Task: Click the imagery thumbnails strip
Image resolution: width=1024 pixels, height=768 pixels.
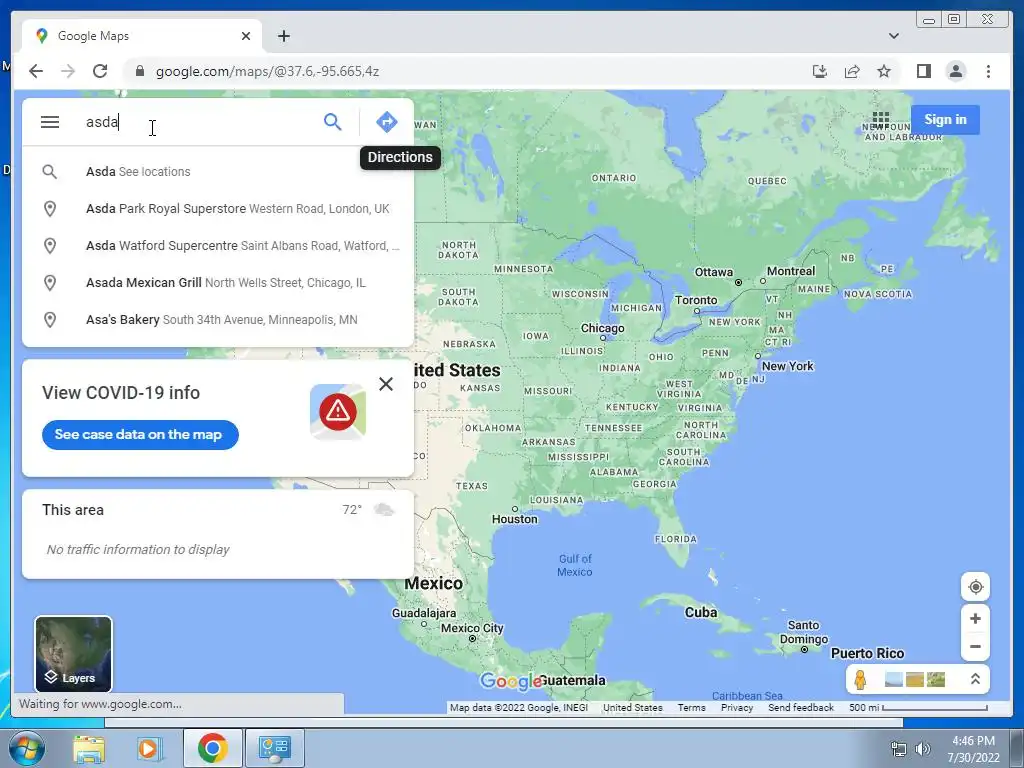Action: (915, 680)
